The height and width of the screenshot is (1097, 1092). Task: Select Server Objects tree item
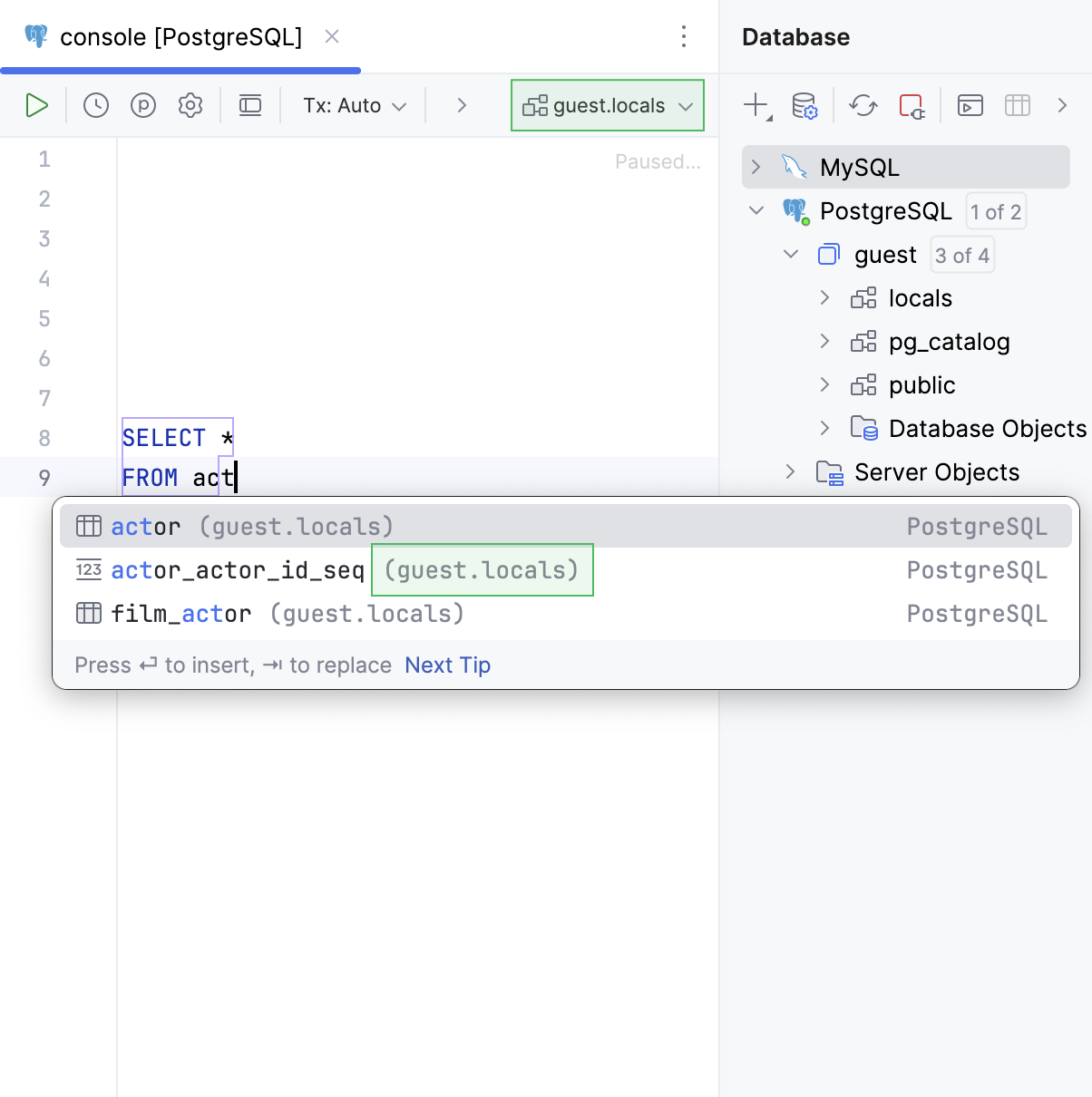pyautogui.click(x=937, y=472)
